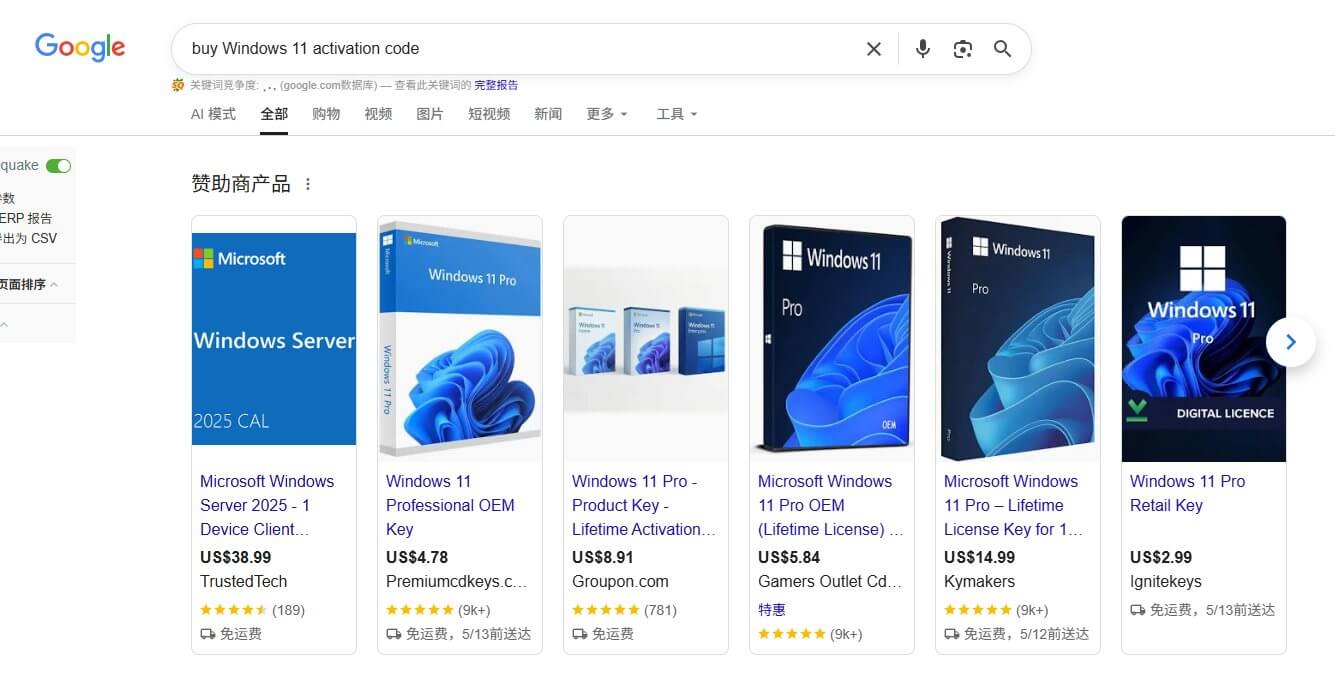Open Windows 11 Pro Retail Key link
The width and height of the screenshot is (1335, 680).
click(x=1187, y=493)
